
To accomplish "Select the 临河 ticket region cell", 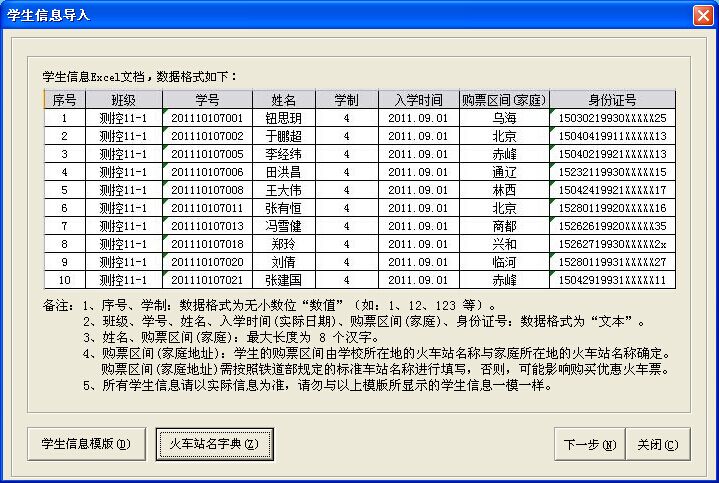I will (x=504, y=262).
